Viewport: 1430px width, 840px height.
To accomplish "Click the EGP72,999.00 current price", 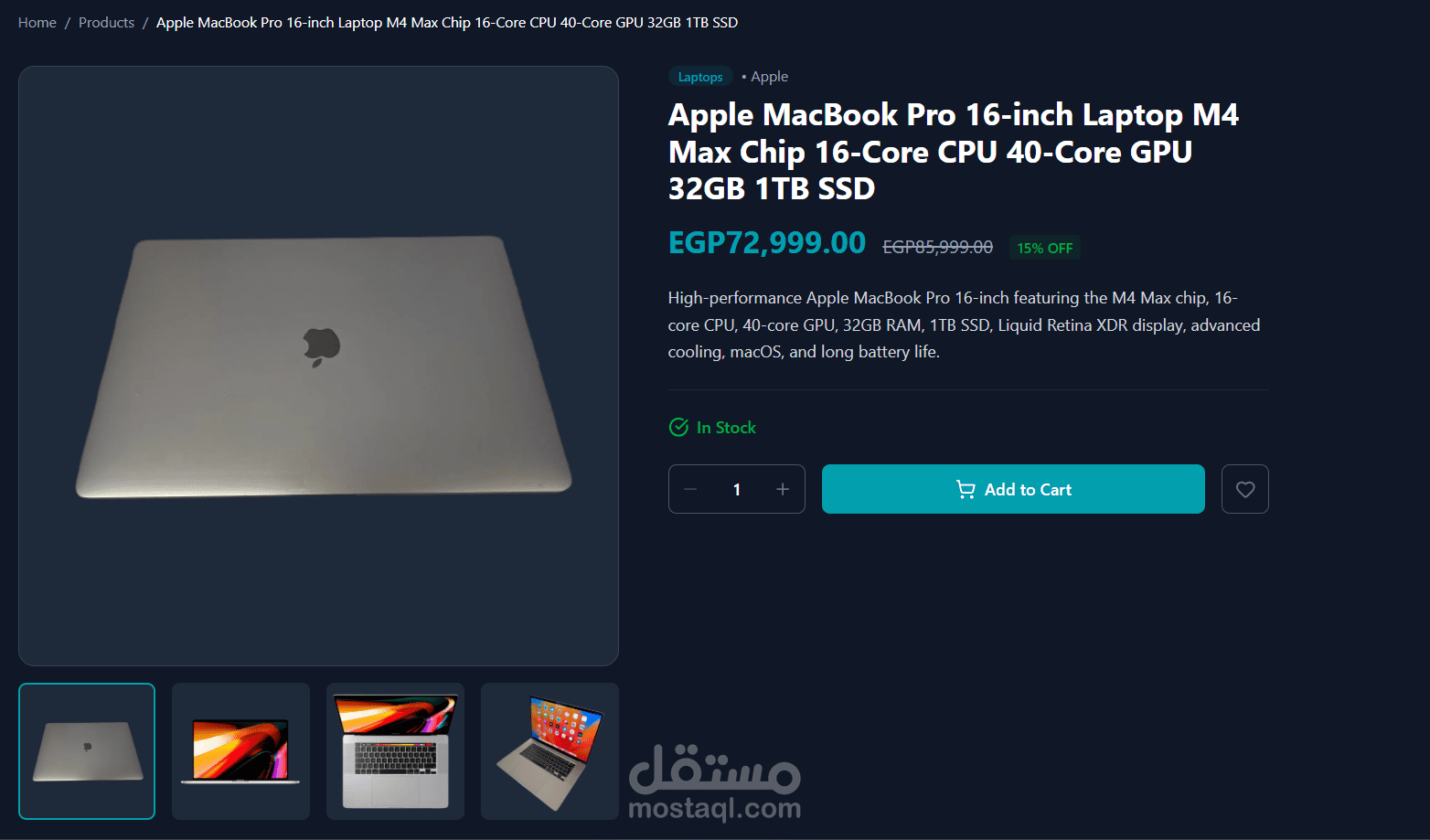I will coord(767,243).
